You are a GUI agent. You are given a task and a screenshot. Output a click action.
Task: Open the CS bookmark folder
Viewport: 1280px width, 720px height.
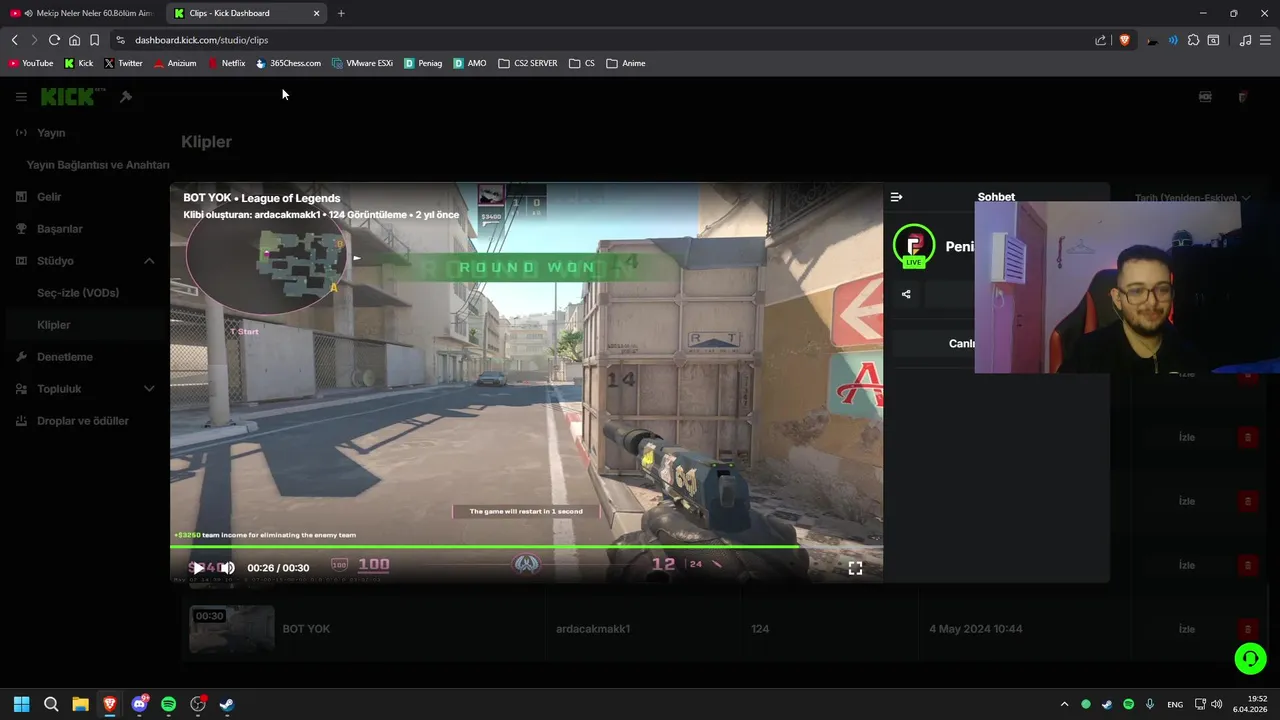tap(582, 63)
